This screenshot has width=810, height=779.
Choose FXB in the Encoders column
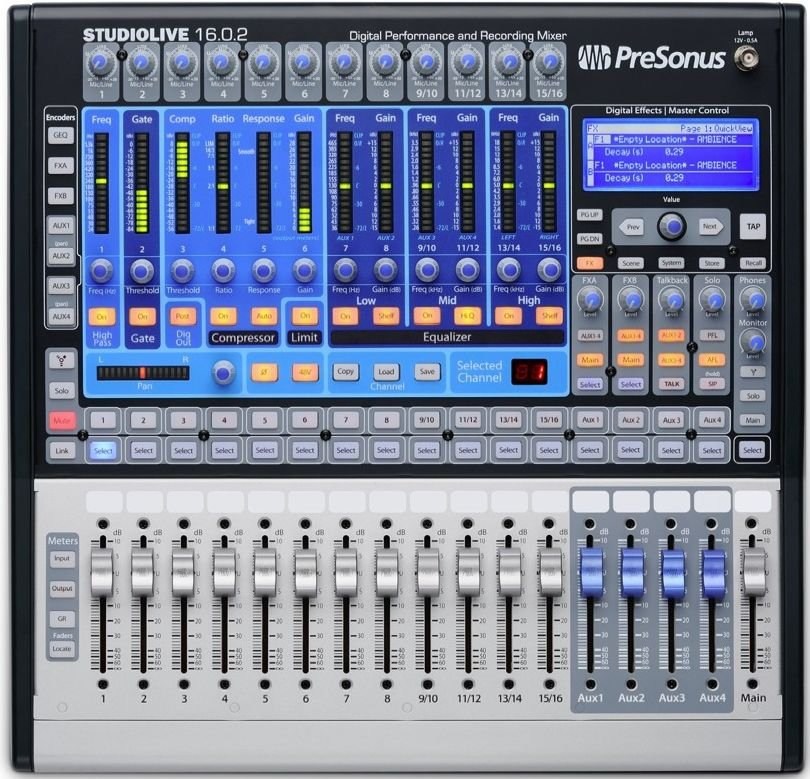point(60,196)
